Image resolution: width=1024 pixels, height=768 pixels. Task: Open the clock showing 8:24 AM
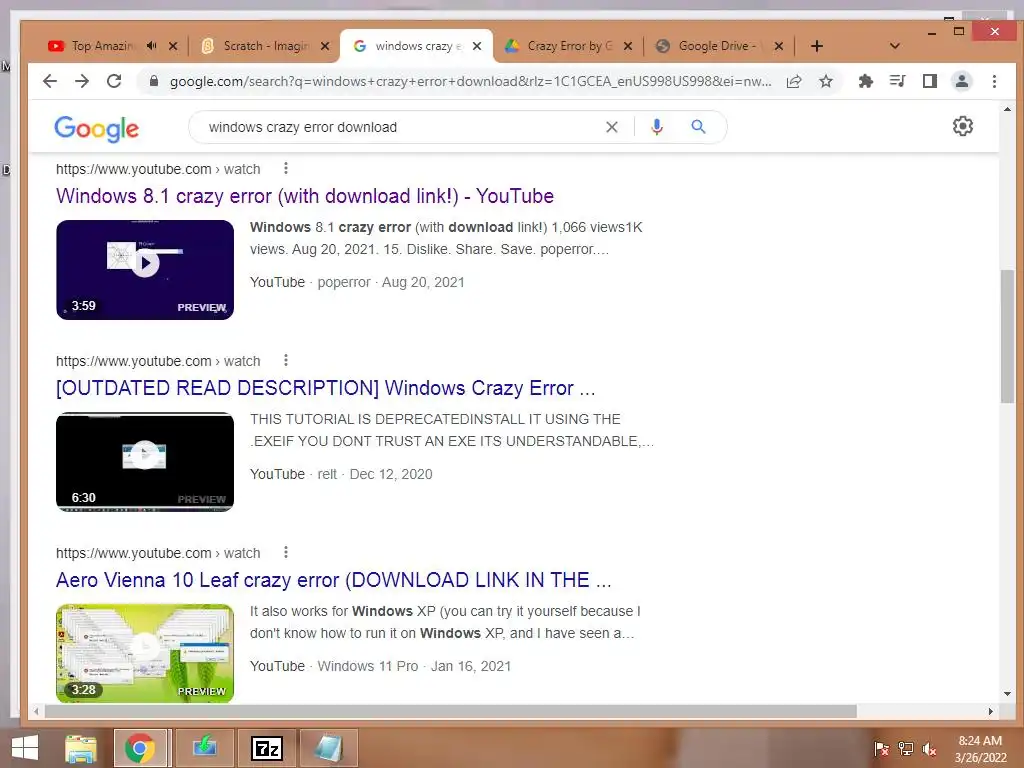[980, 749]
